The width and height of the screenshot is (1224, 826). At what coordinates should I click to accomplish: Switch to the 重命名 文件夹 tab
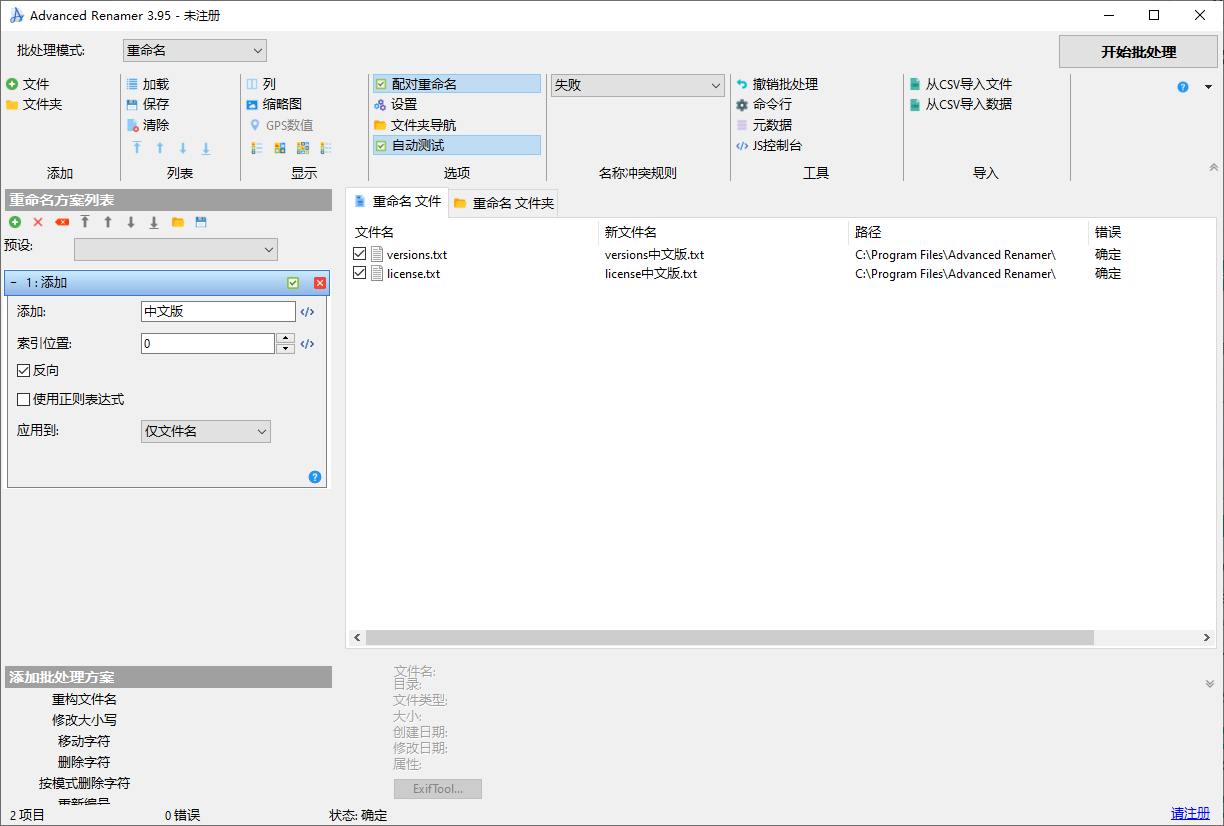[x=503, y=203]
